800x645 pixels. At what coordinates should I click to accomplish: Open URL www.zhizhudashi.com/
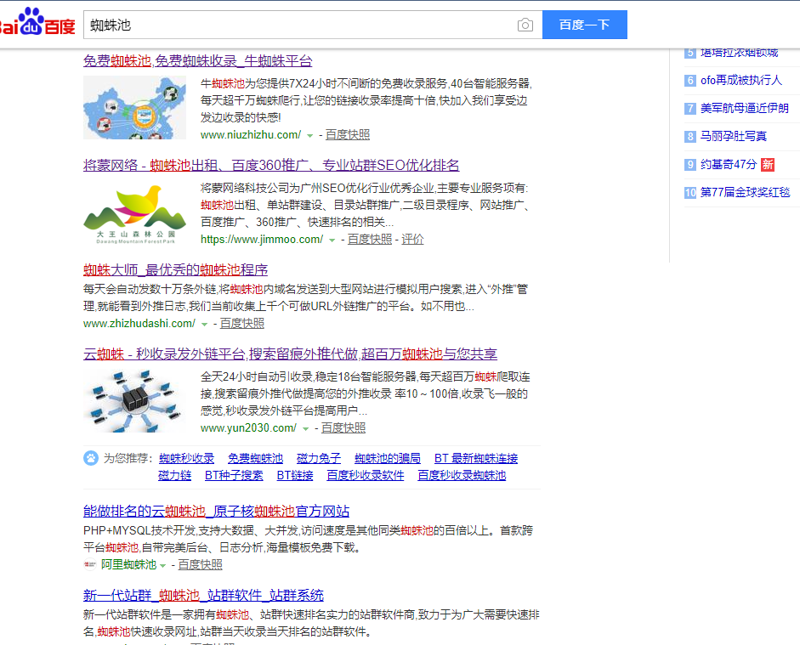tap(139, 324)
